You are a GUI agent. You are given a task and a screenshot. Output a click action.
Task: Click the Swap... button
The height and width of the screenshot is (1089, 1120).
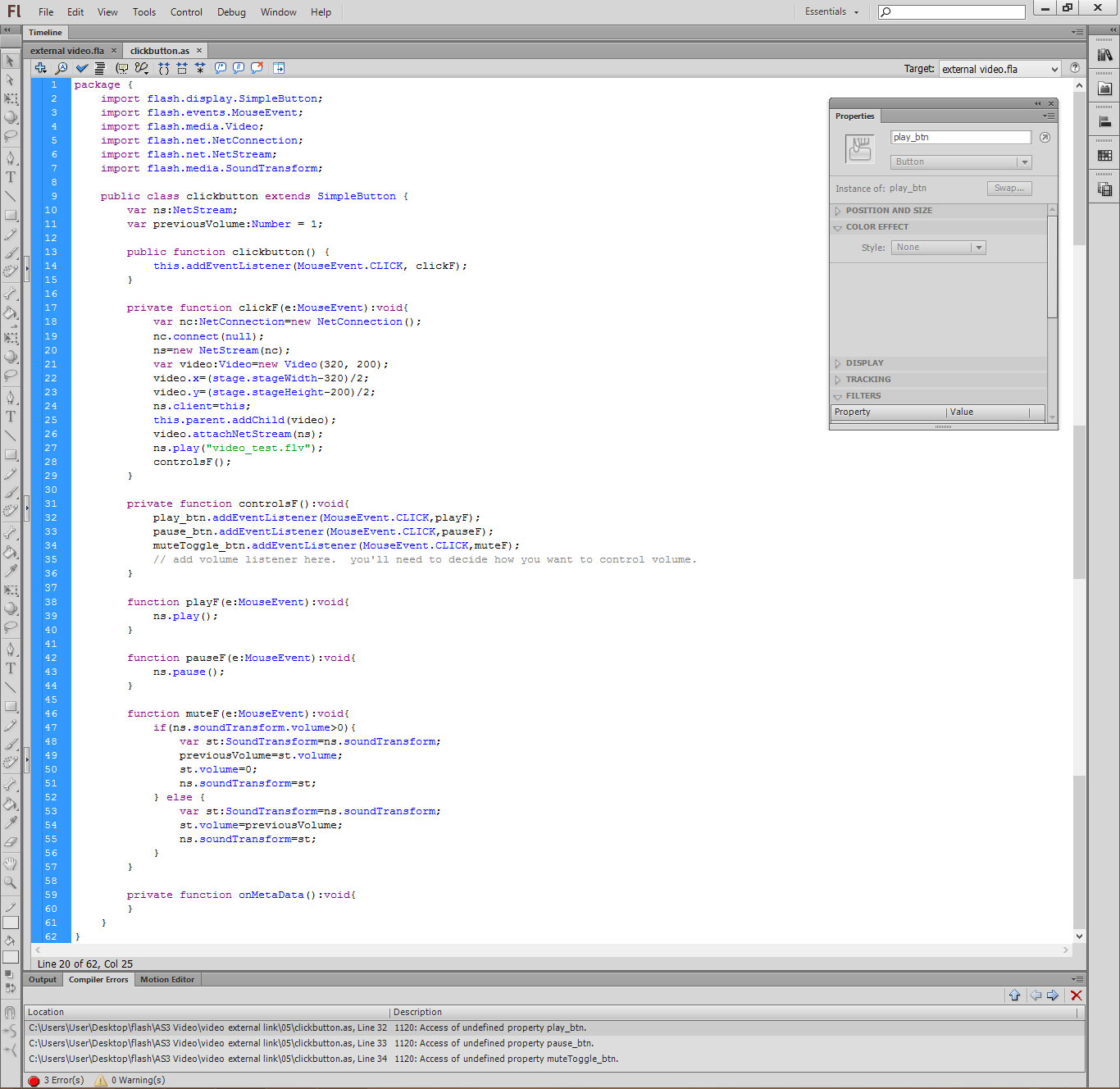[1009, 189]
